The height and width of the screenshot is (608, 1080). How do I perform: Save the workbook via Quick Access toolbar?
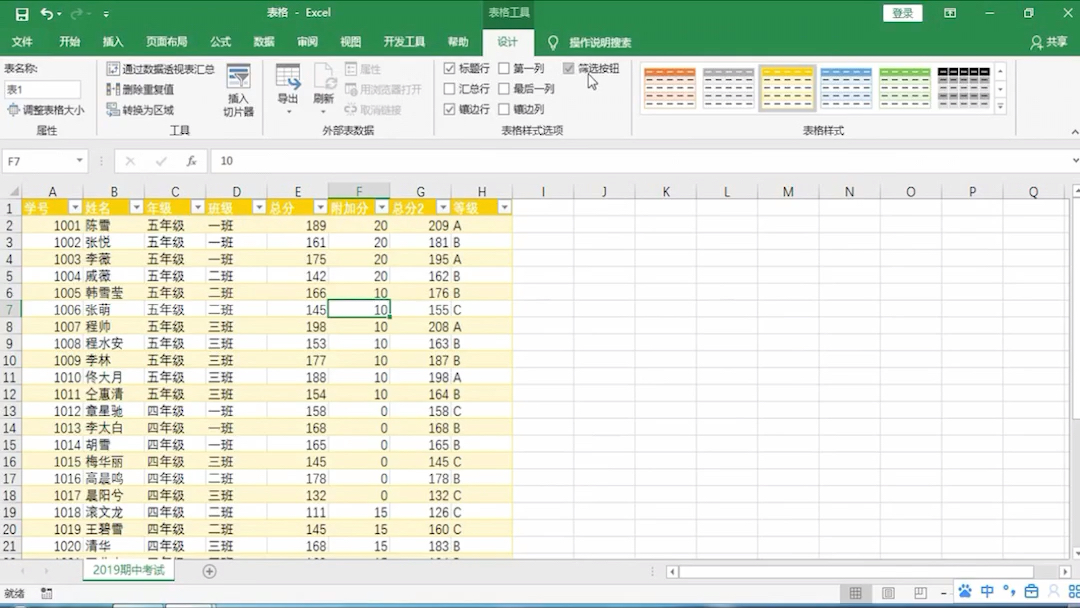click(22, 12)
